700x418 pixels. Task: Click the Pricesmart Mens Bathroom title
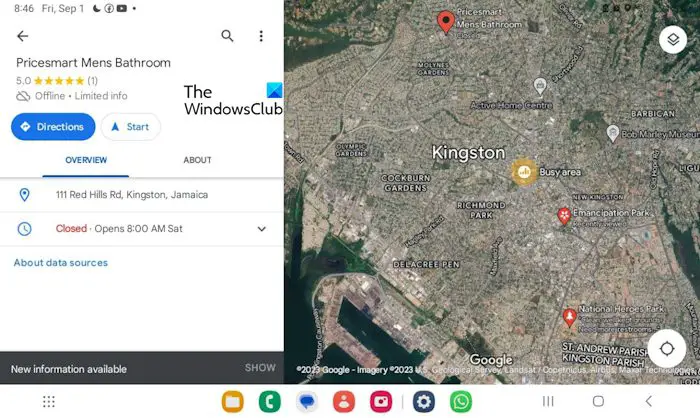tap(93, 63)
